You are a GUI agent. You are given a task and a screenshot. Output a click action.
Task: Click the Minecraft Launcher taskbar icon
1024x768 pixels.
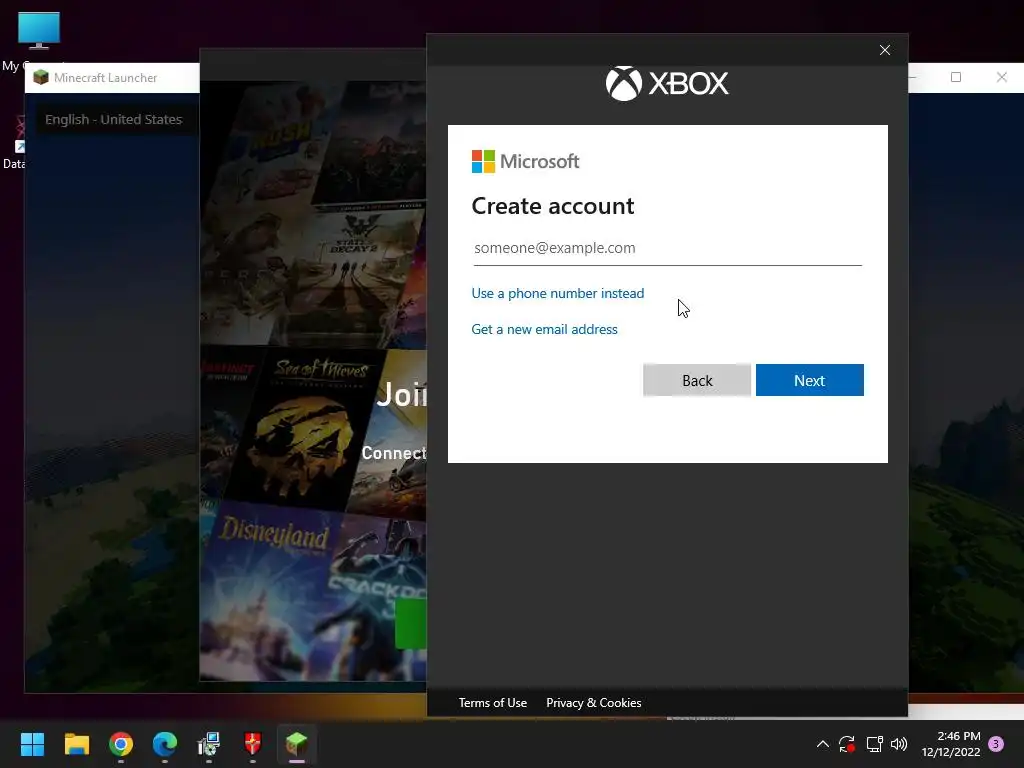pos(297,744)
